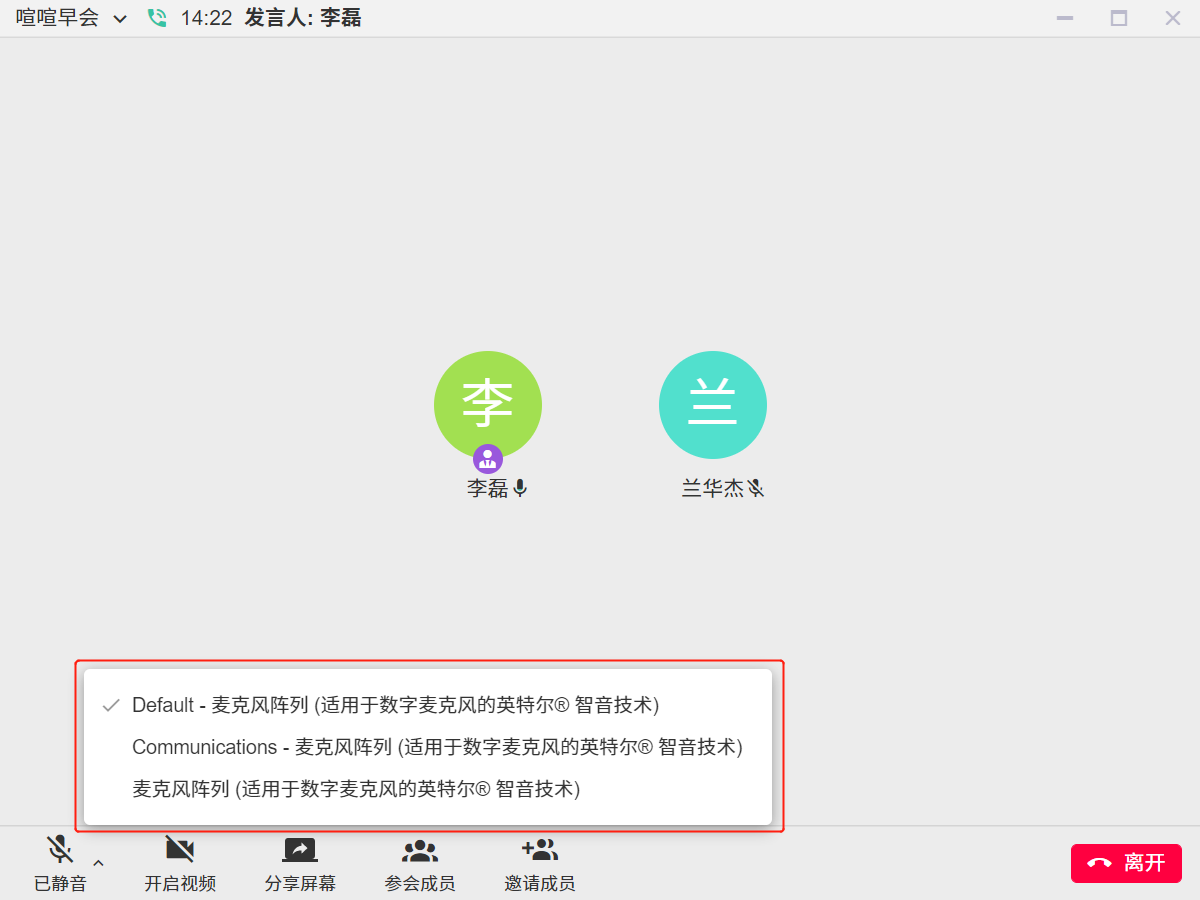Viewport: 1200px width, 900px height.
Task: Collapse the microphone device list arrow
Action: [x=98, y=863]
